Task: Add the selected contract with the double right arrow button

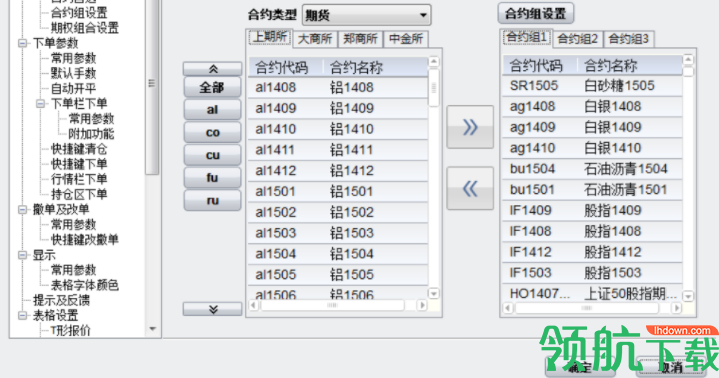Action: 470,127
